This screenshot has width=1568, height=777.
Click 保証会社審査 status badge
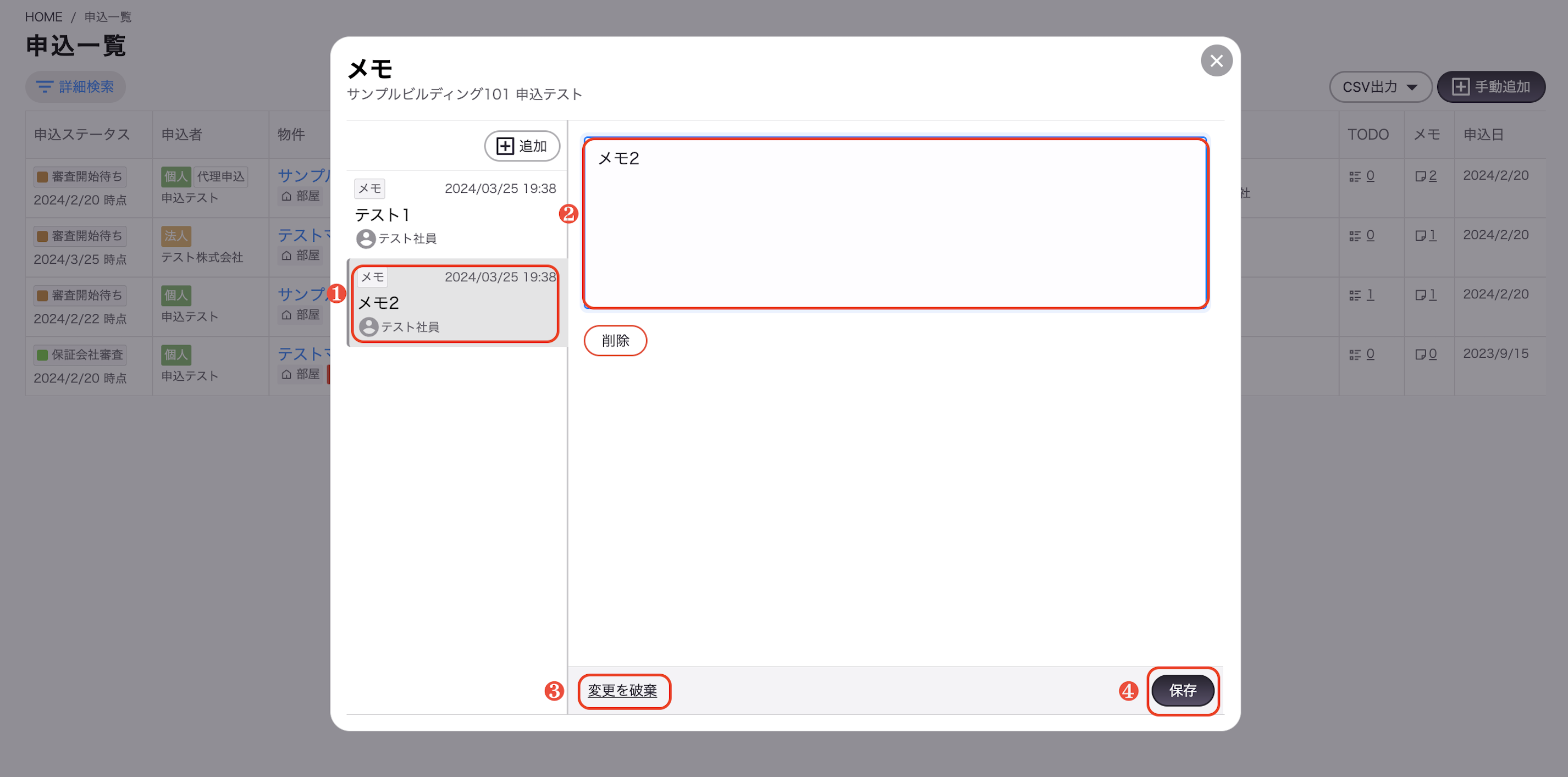pos(80,355)
